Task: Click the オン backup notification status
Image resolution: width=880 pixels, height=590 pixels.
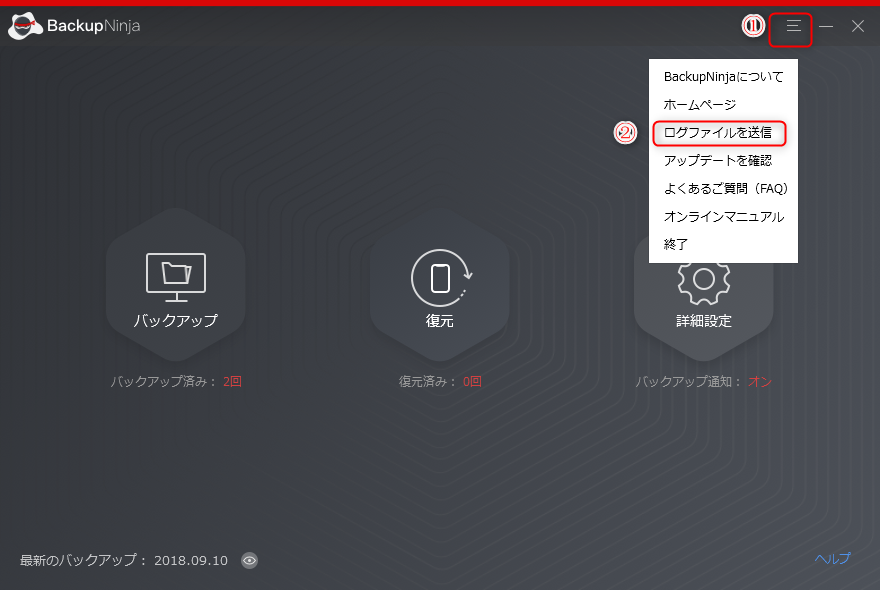Action: (x=760, y=382)
